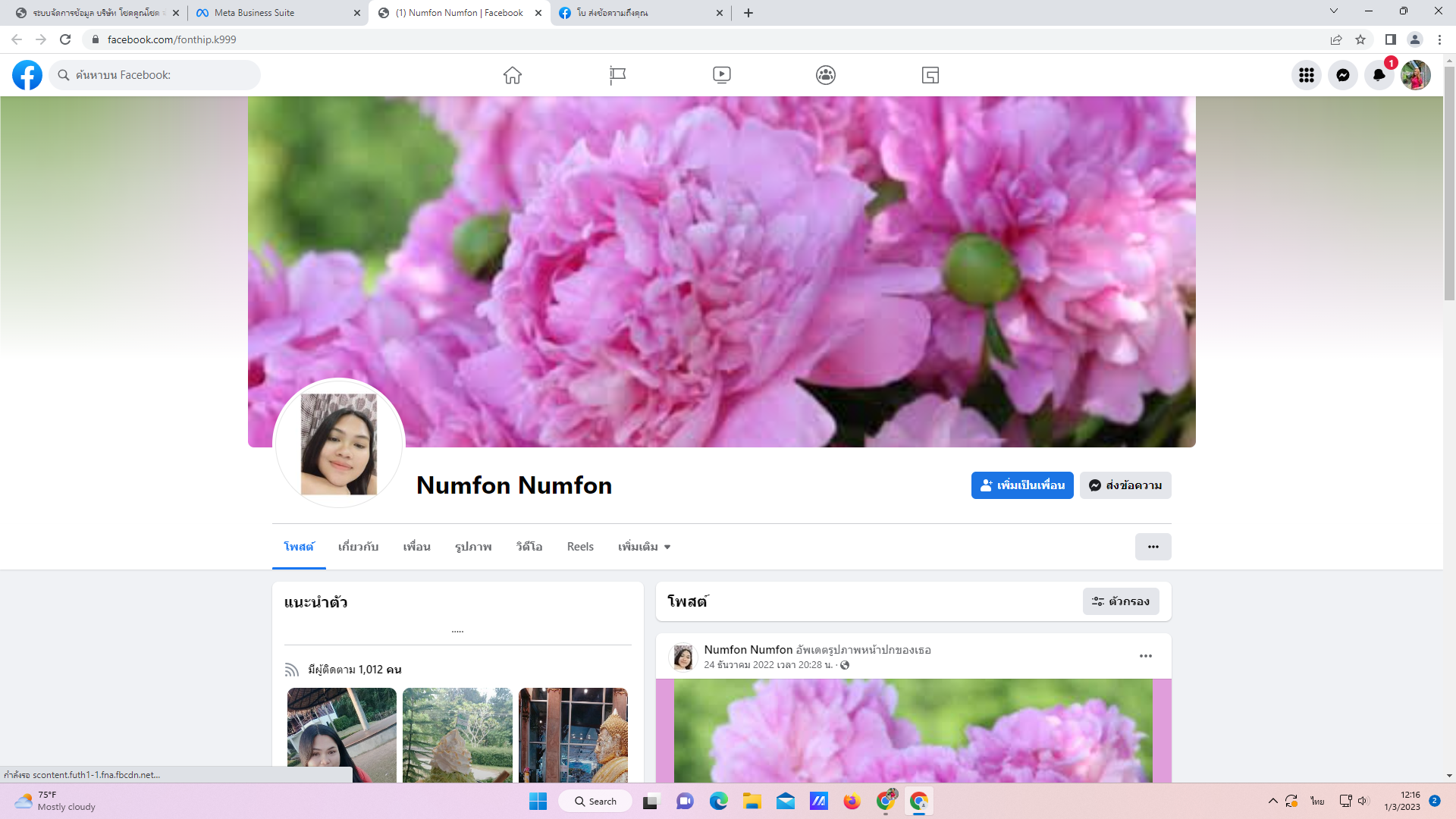
Task: Open the post's three-dots options menu
Action: pos(1146,656)
